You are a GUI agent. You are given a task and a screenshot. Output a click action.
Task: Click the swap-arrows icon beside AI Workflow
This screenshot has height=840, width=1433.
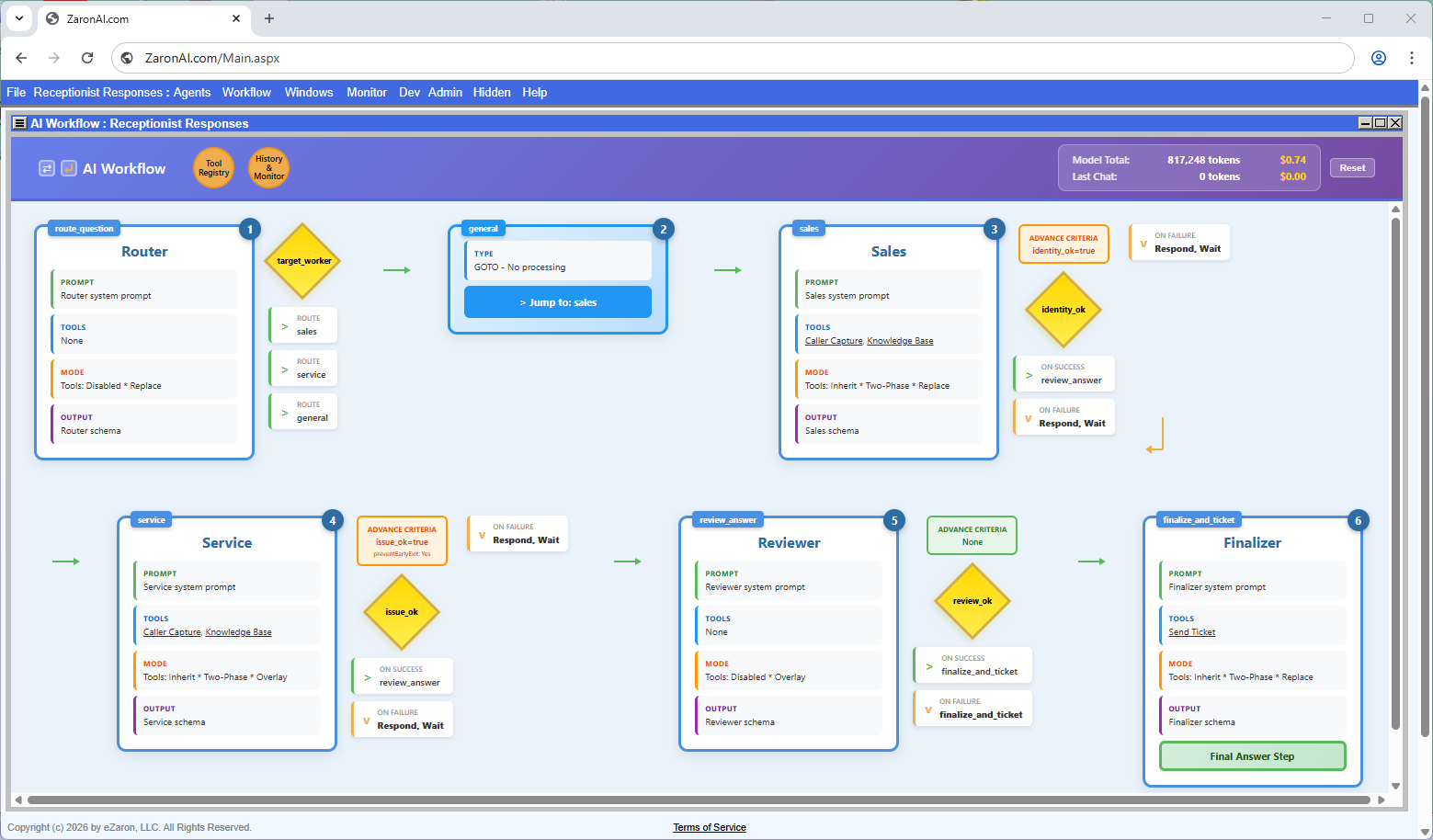tap(47, 168)
